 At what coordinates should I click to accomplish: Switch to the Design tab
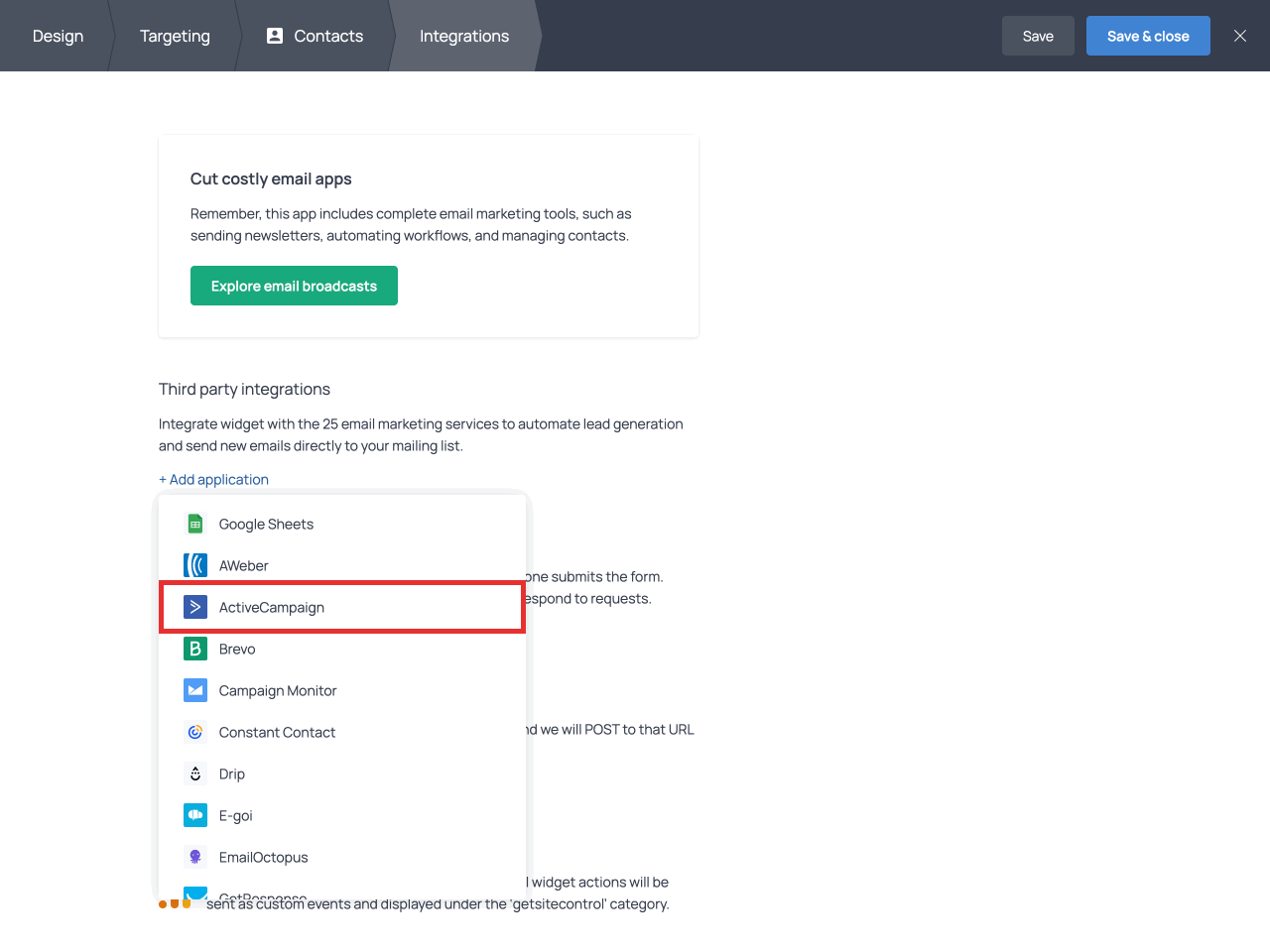[58, 36]
